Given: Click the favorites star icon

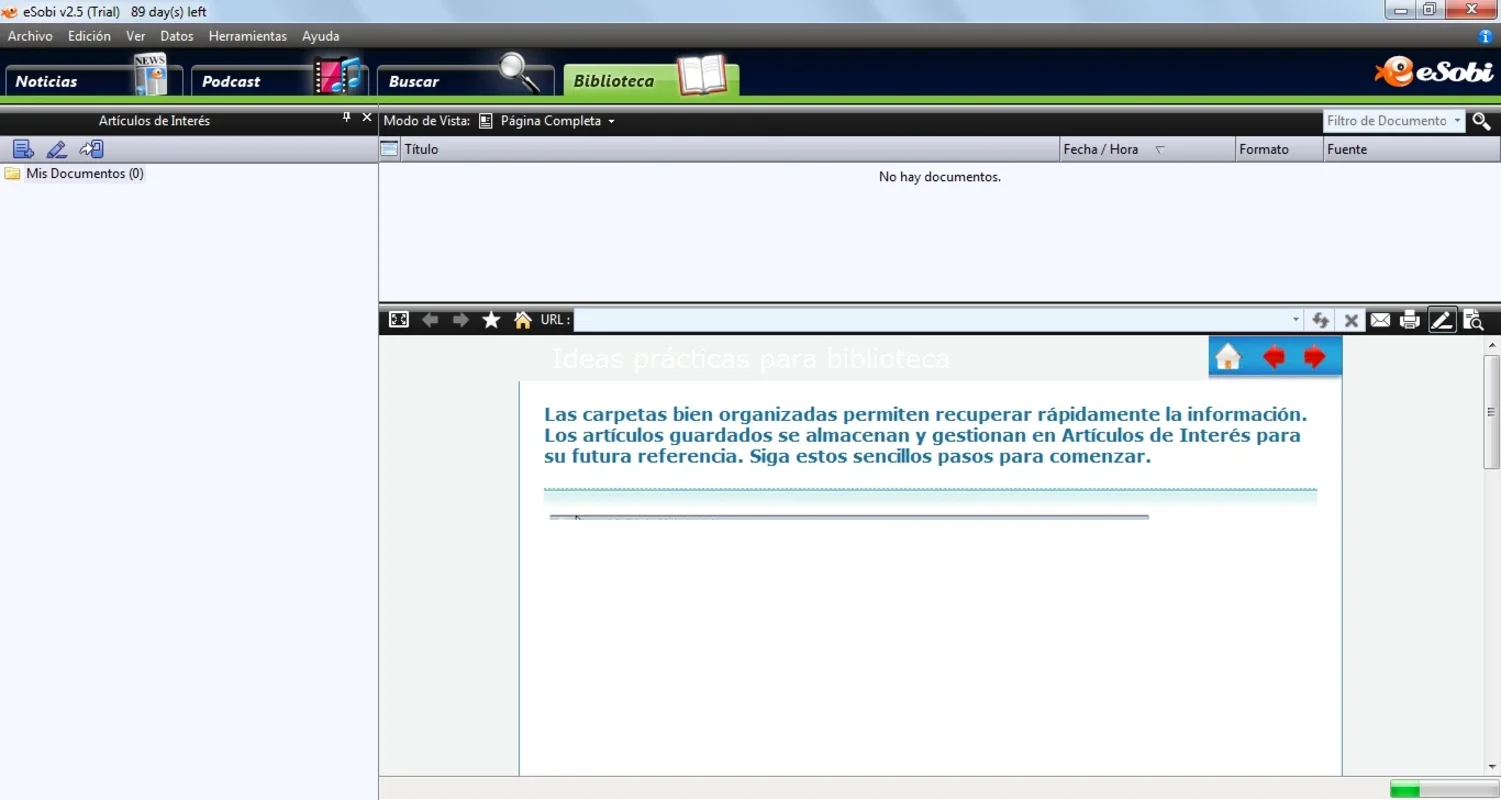Looking at the screenshot, I should [491, 320].
